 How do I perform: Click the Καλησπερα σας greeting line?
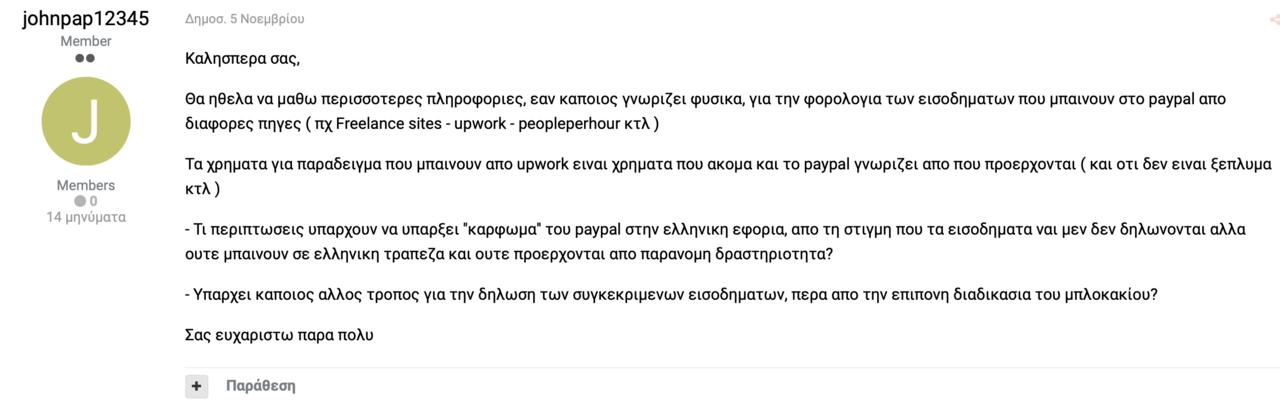(x=242, y=58)
